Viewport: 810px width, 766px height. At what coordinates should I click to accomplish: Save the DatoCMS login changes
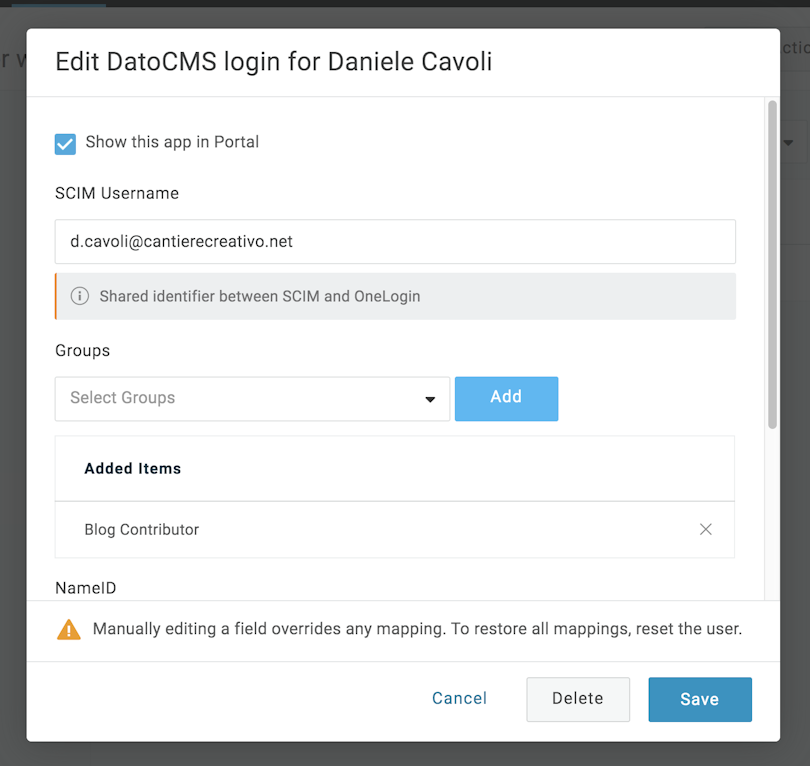[700, 699]
